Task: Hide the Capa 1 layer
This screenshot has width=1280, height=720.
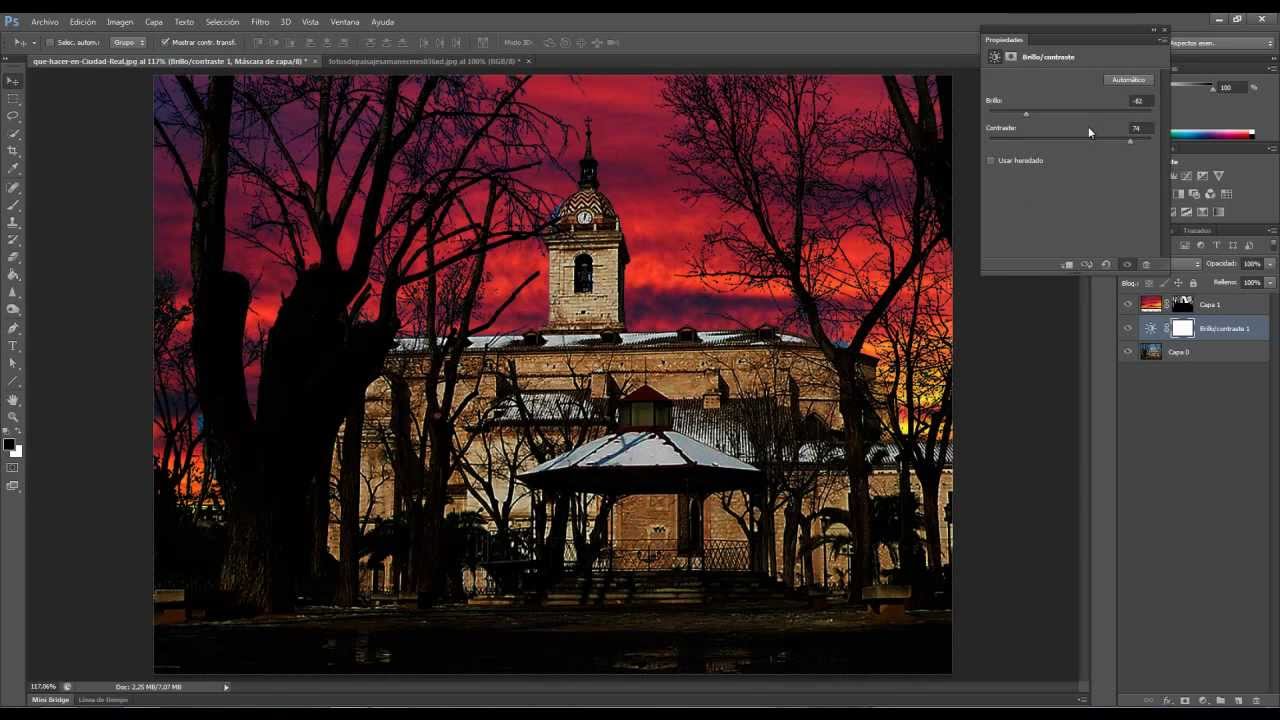Action: (x=1128, y=304)
